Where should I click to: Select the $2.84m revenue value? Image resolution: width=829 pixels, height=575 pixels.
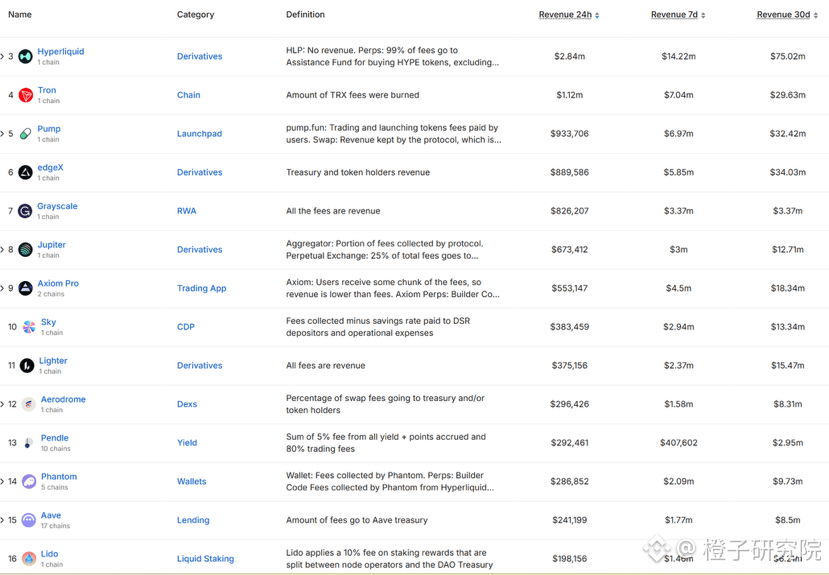tap(569, 56)
